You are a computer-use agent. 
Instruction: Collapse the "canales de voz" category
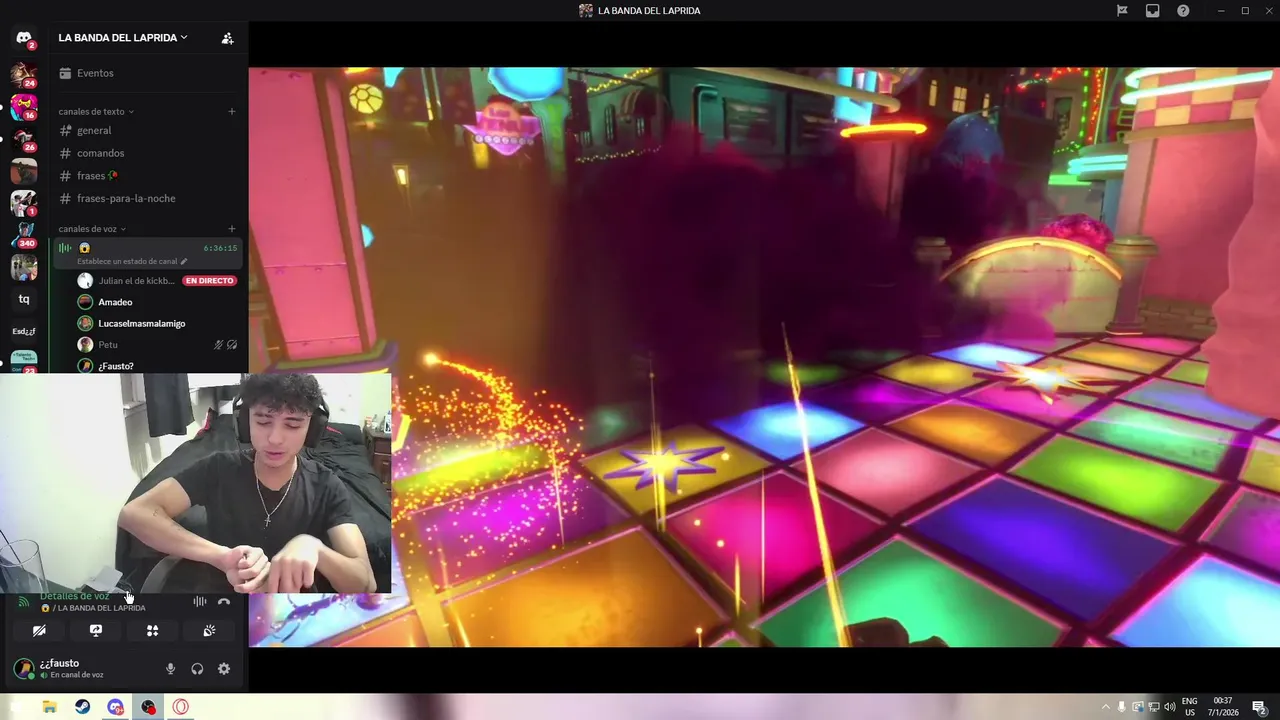coord(93,229)
